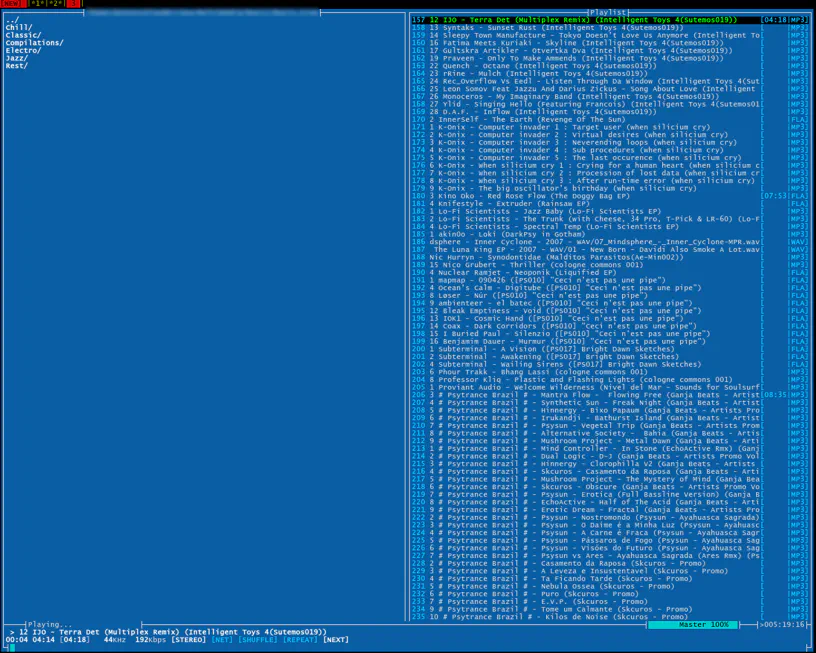Viewport: 816px width, 653px height.
Task: Select track 160 Fatima Meets Kuriaki - Skyline
Action: pyautogui.click(x=610, y=43)
